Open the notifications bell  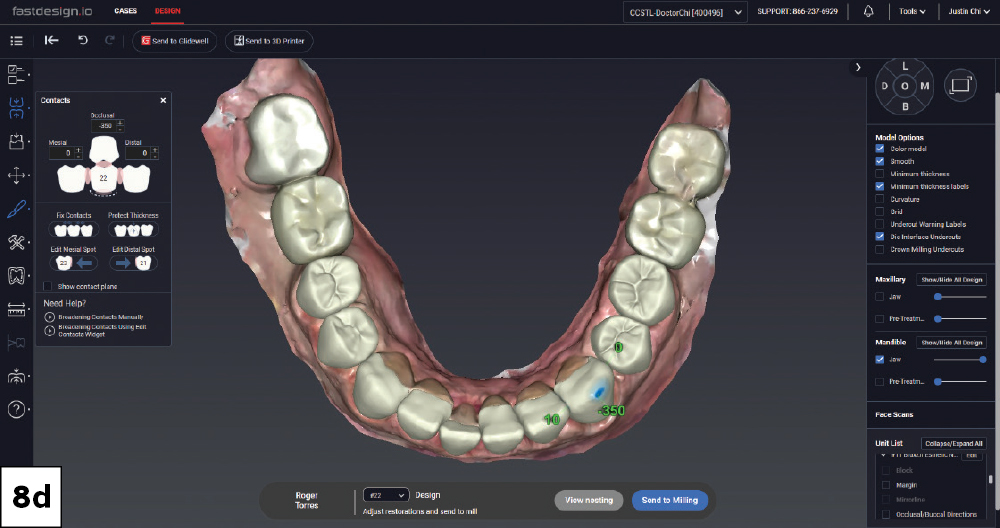click(x=869, y=11)
